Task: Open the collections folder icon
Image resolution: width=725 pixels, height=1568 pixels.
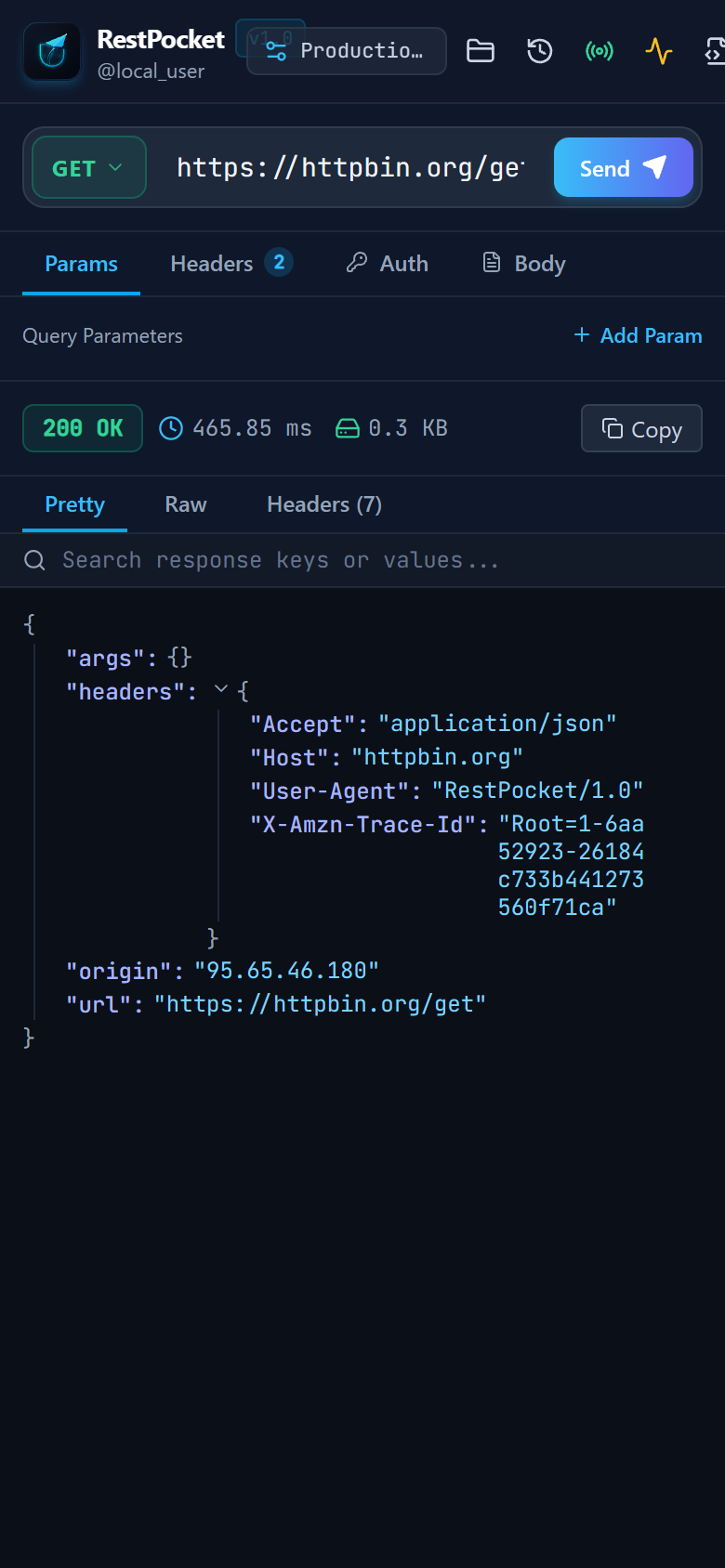Action: (481, 51)
